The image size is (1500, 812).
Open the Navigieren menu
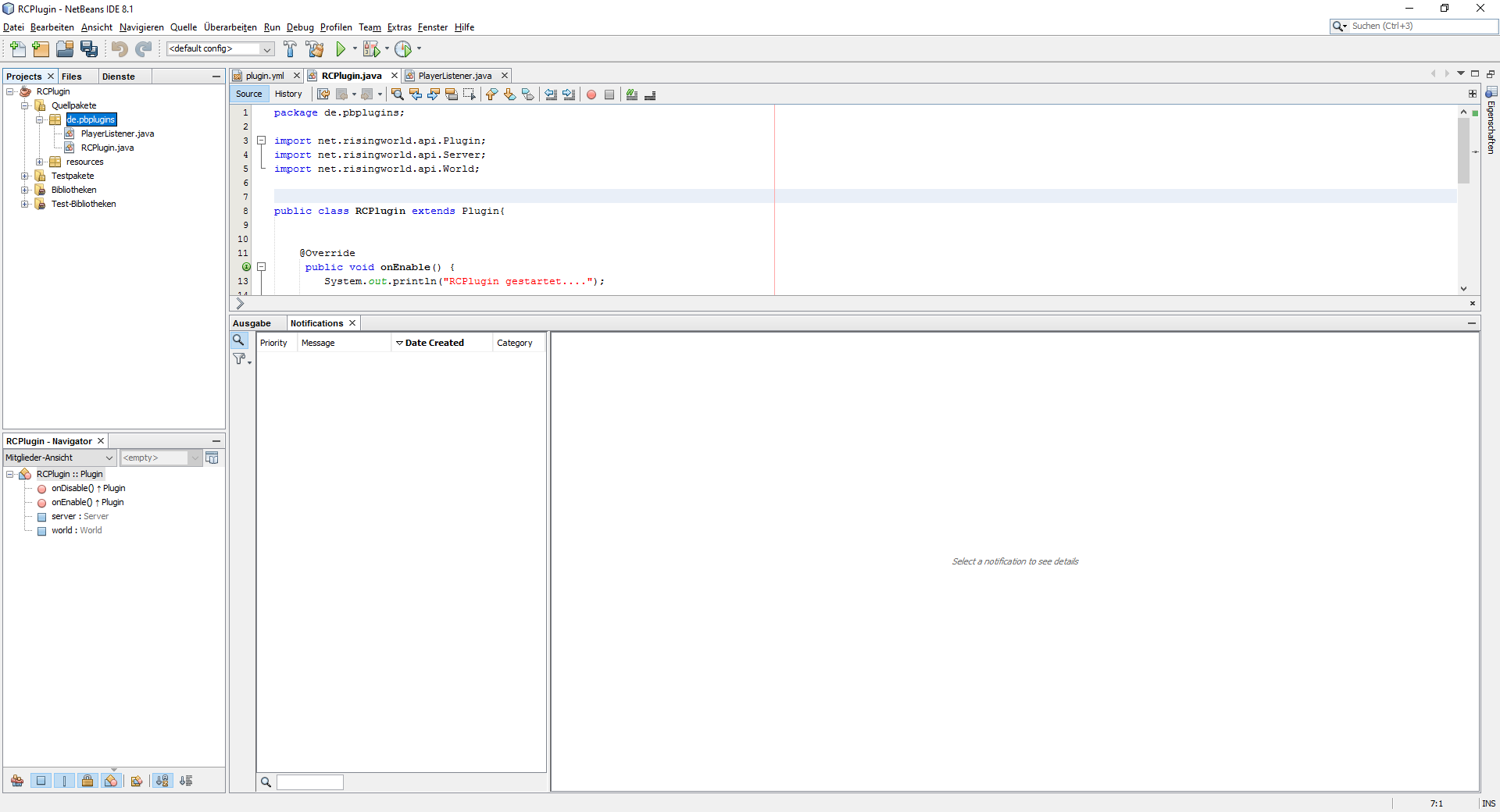click(x=141, y=27)
